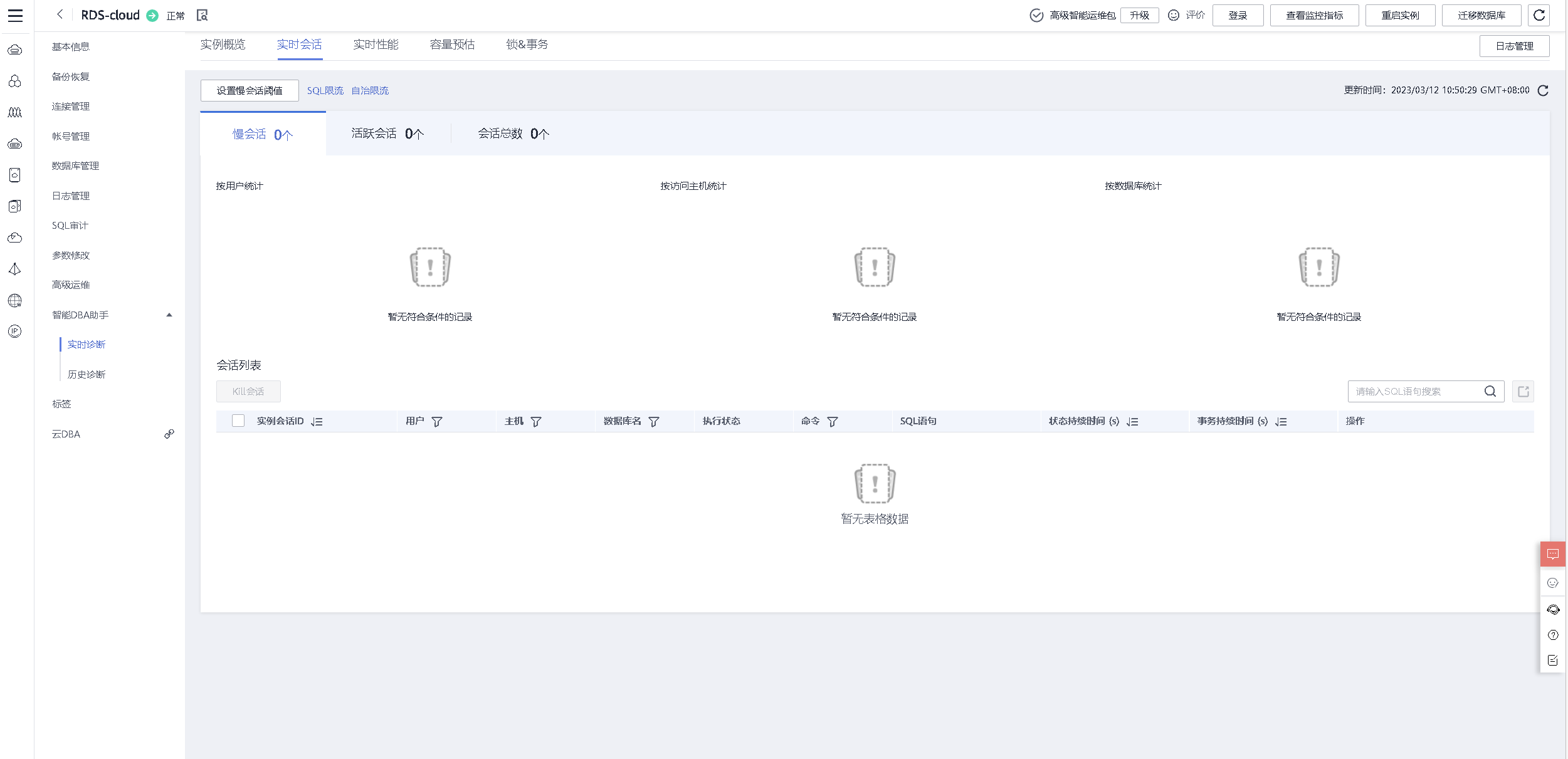Open the 数据库名 column filter dropdown
Screen dimensions: 1568x759
654,422
